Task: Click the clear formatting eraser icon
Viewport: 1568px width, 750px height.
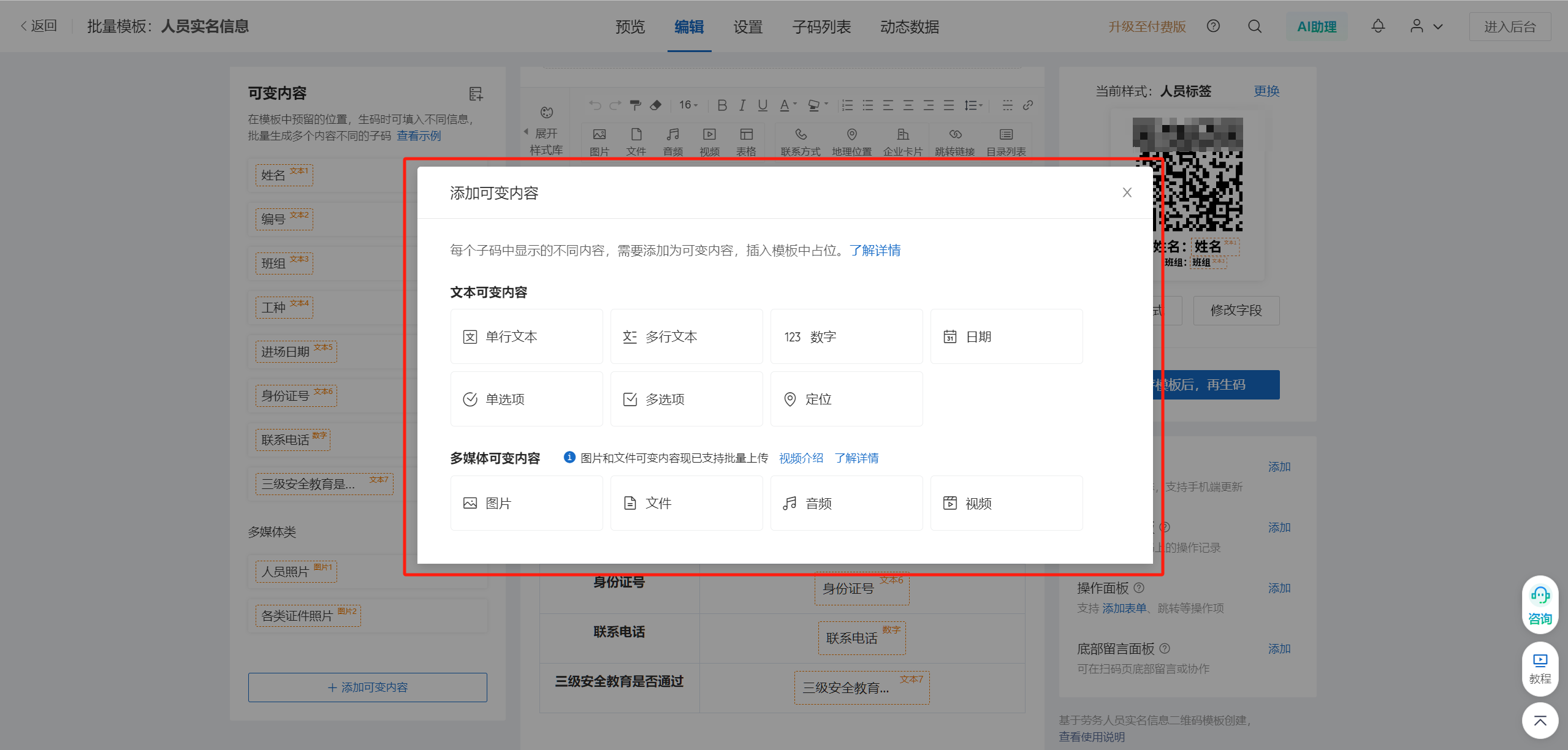Action: pyautogui.click(x=656, y=105)
